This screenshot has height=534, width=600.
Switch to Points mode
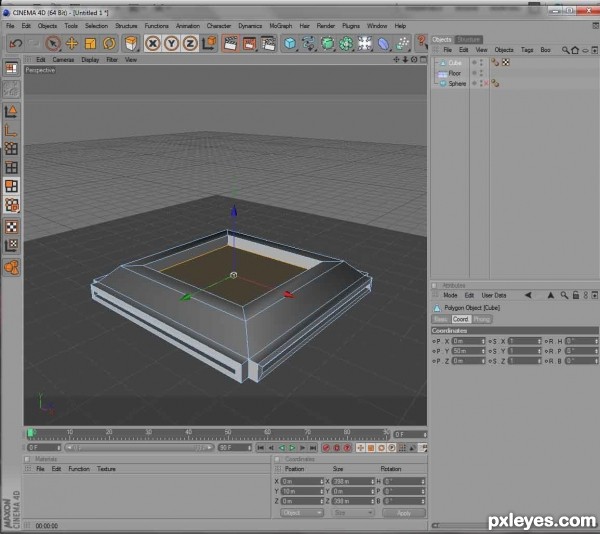pos(11,149)
